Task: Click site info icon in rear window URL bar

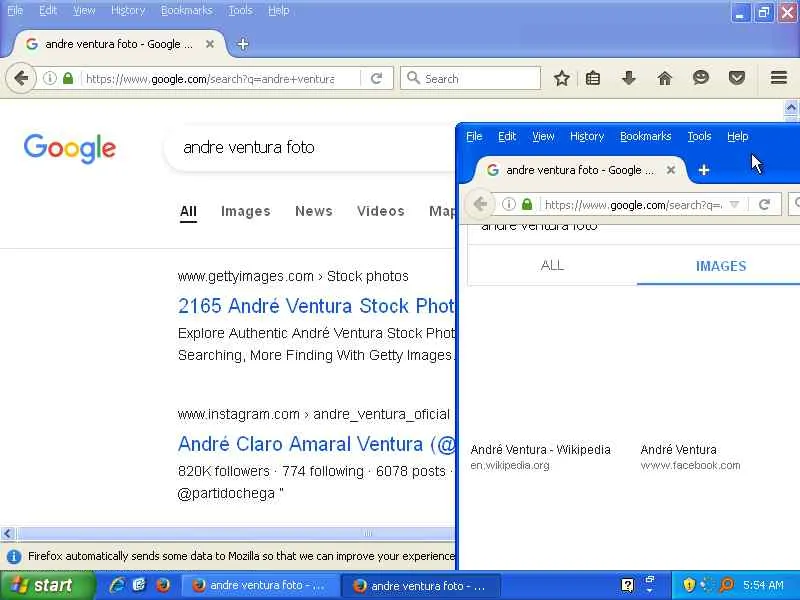Action: tap(49, 79)
